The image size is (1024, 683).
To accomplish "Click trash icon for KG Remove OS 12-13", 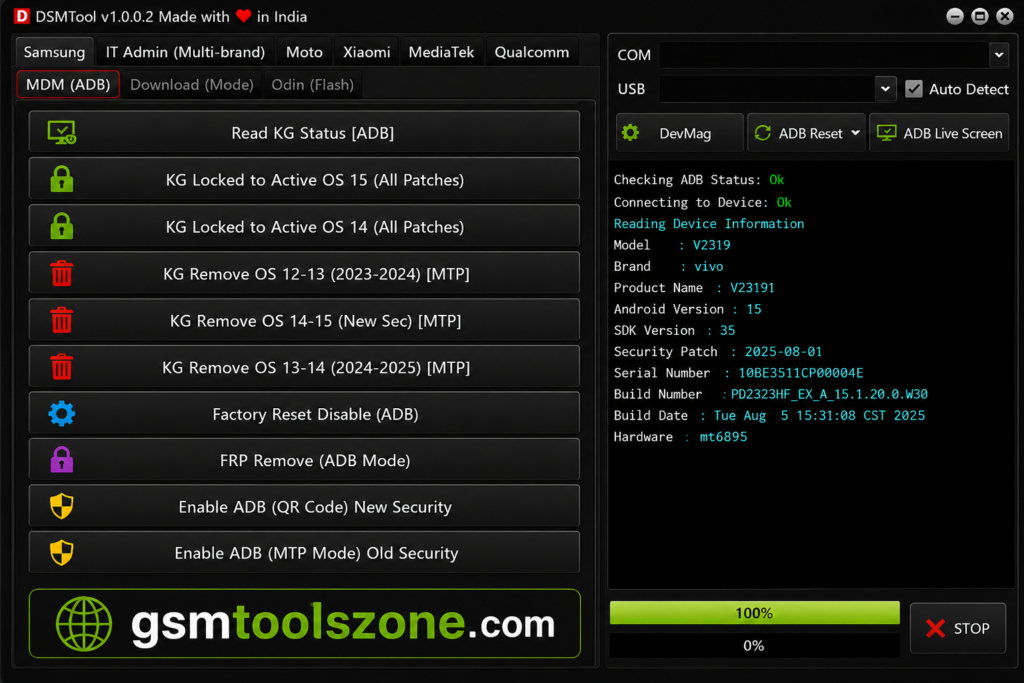I will pos(61,273).
